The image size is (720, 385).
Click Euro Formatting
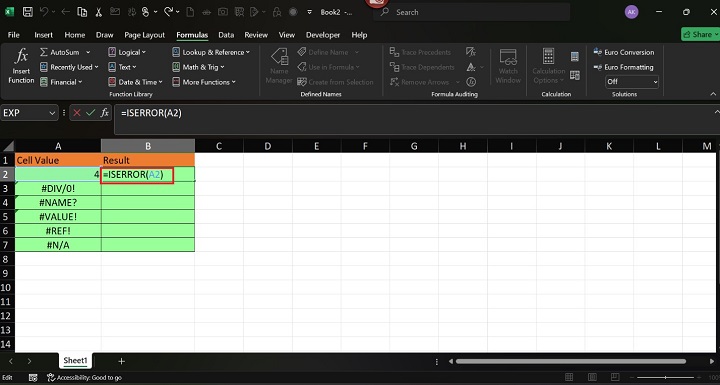click(x=623, y=67)
